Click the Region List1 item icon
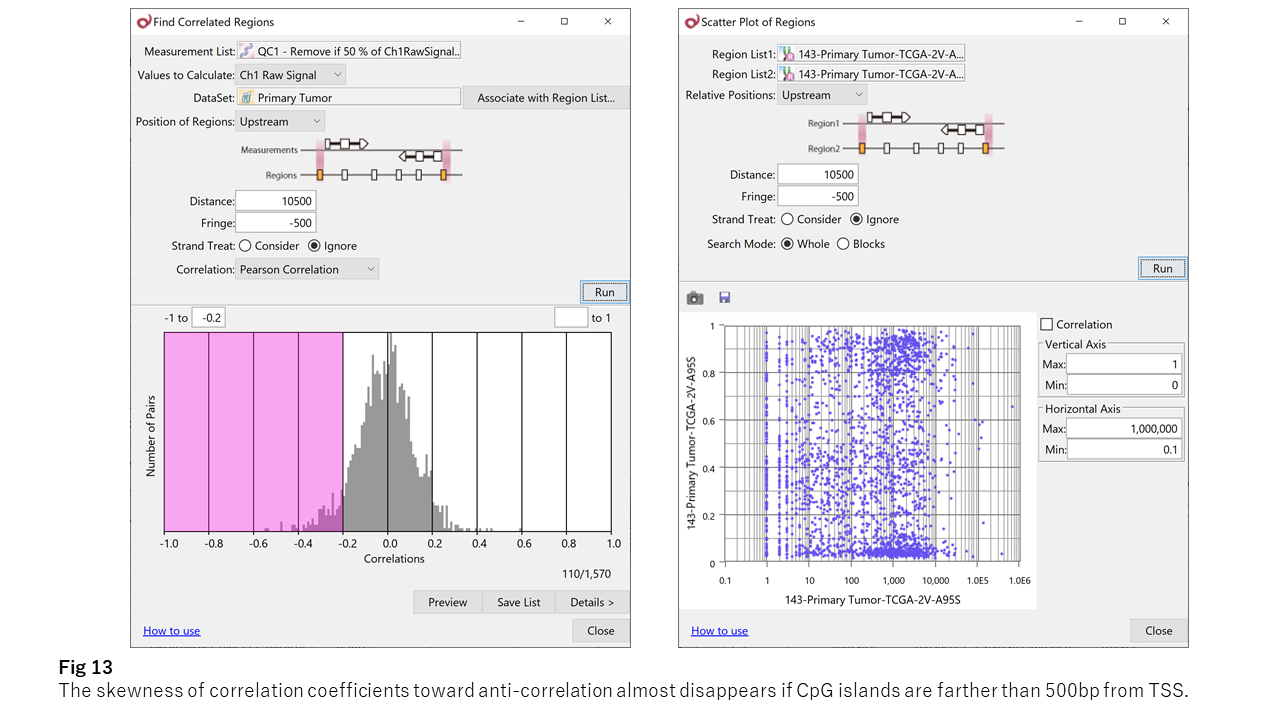The image size is (1280, 720). point(787,54)
